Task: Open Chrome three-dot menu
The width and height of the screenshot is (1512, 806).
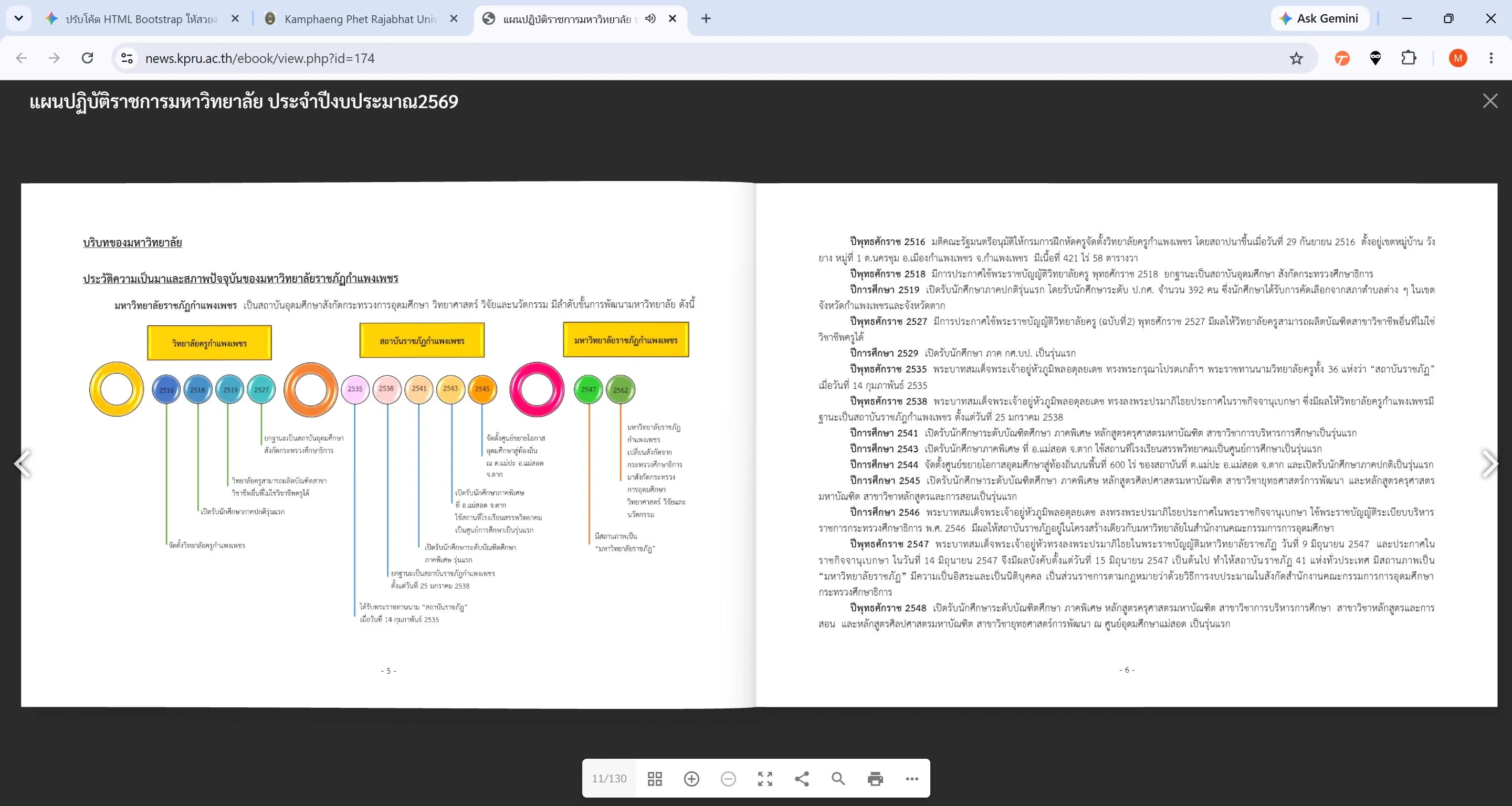Action: click(1491, 58)
